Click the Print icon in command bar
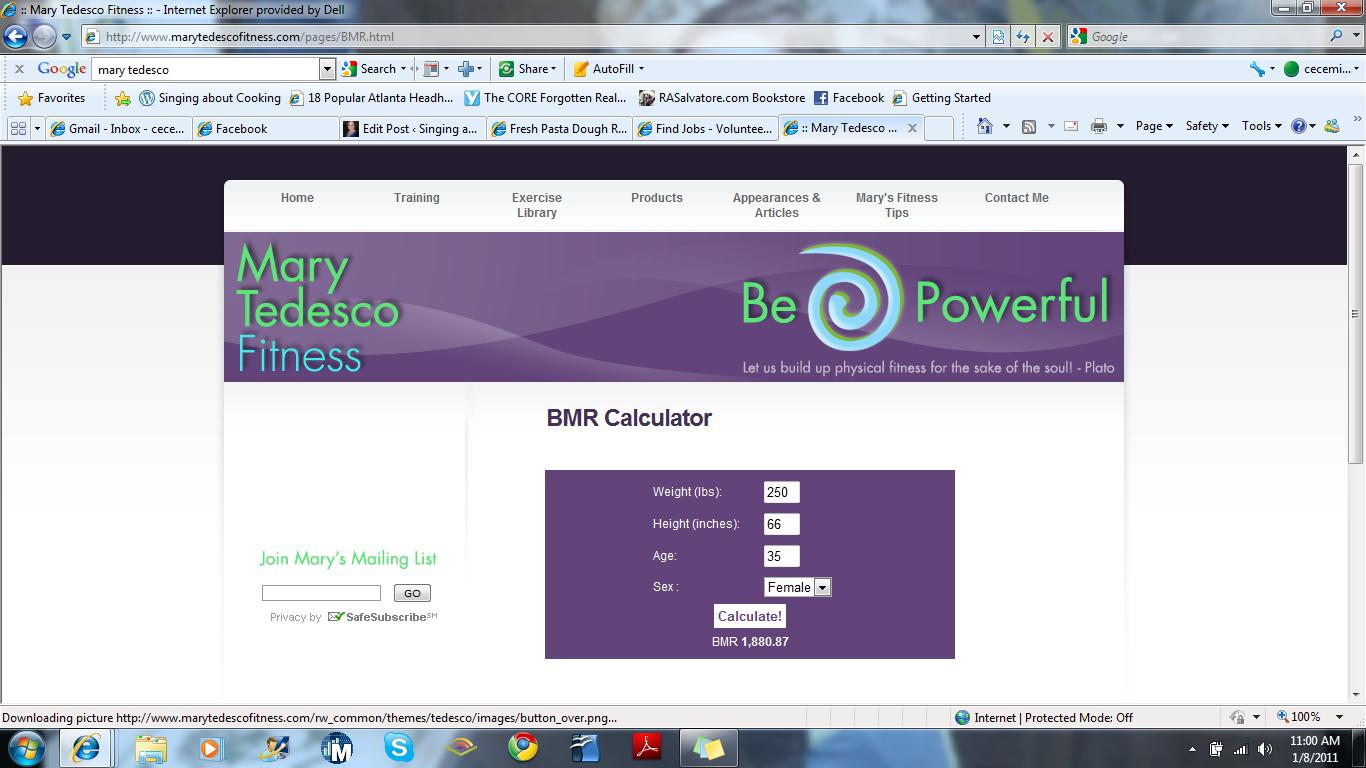Image resolution: width=1366 pixels, height=768 pixels. coord(1099,126)
